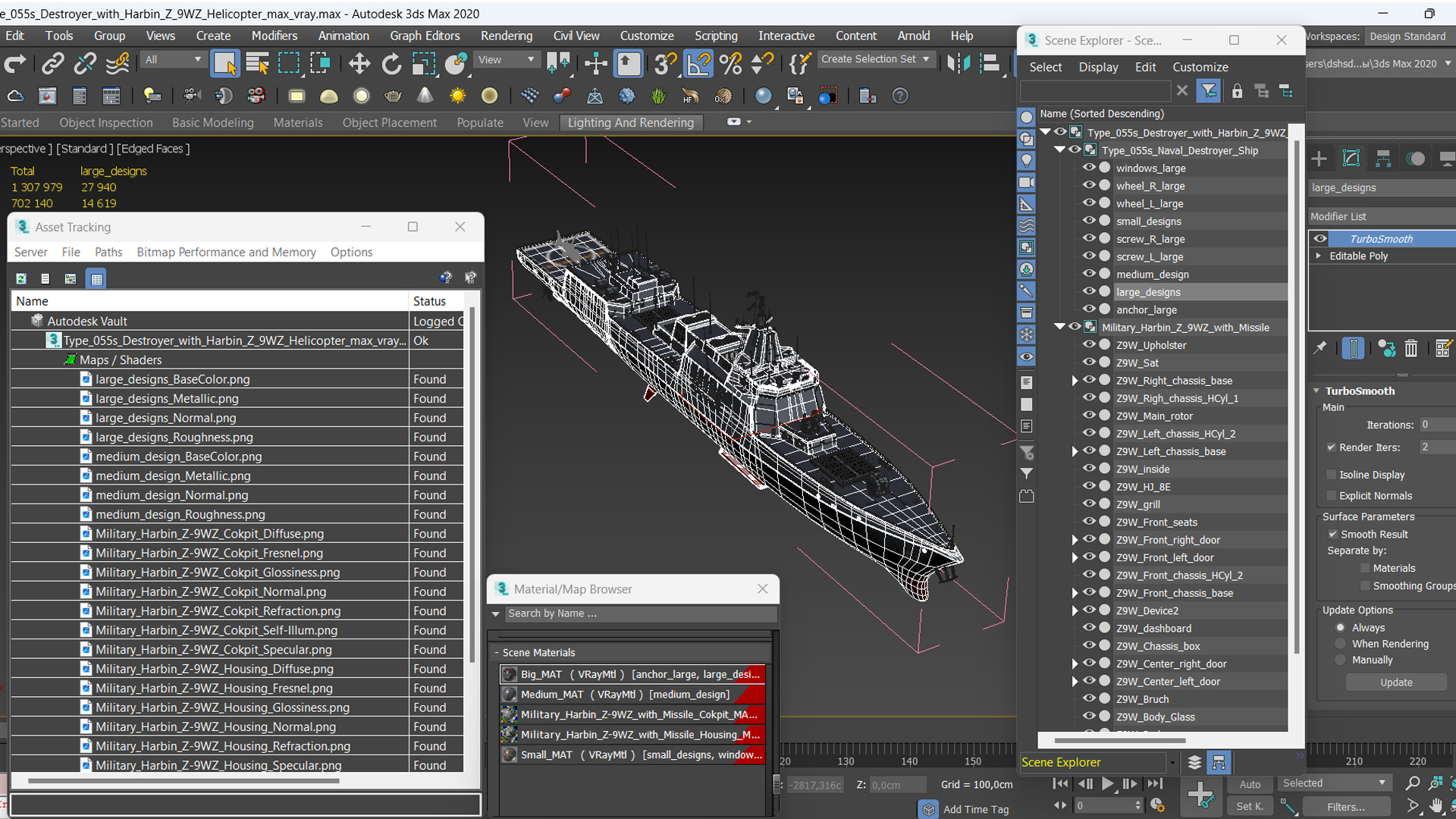This screenshot has width=1456, height=819.
Task: Click the Mirror tool icon
Action: click(x=959, y=64)
